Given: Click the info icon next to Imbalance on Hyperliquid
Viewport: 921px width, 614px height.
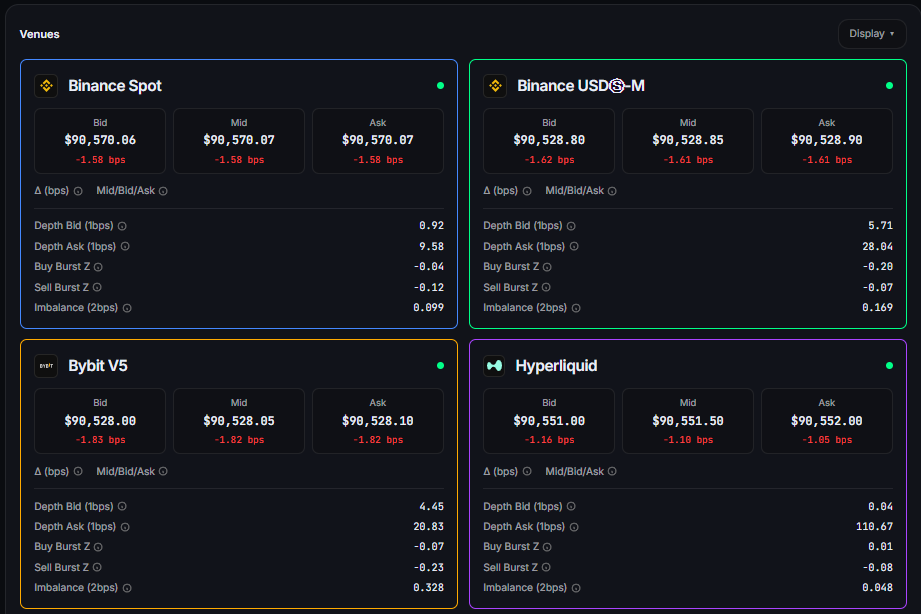Looking at the screenshot, I should click(577, 587).
